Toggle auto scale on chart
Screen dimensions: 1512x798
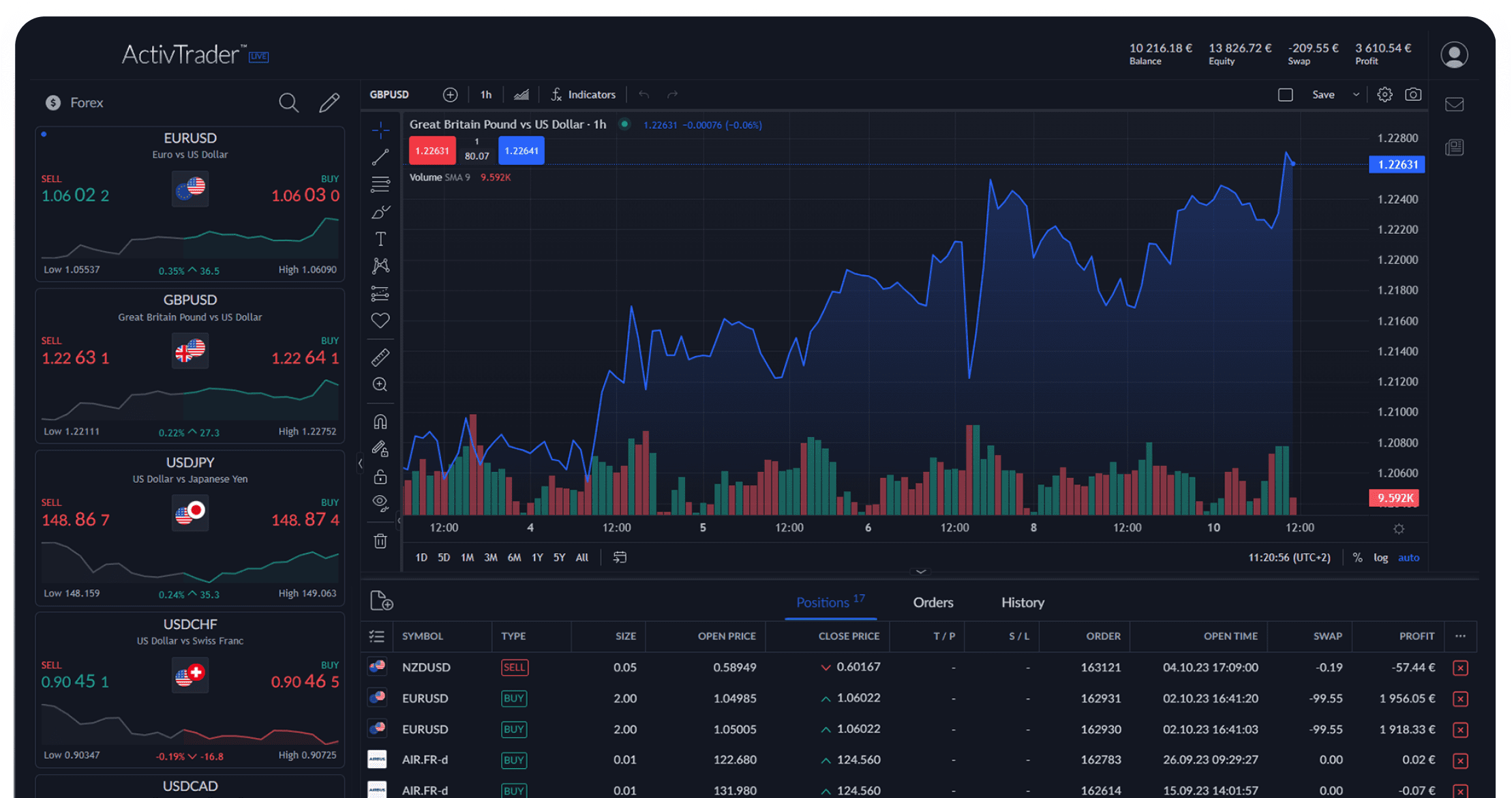pyautogui.click(x=1408, y=558)
